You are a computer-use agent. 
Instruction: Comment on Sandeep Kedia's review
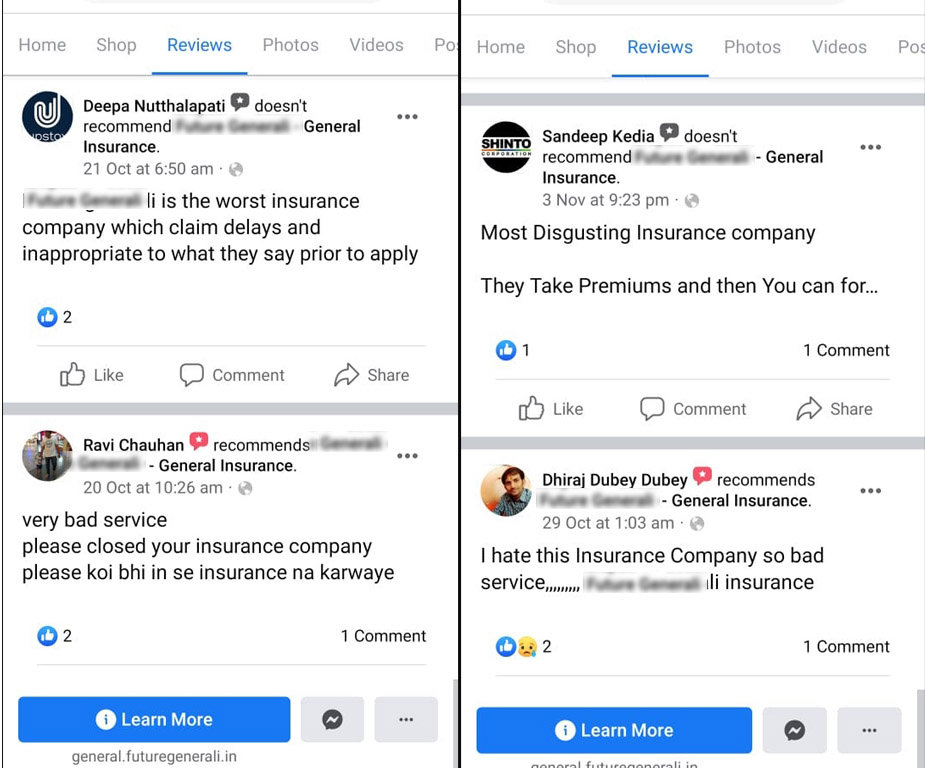(693, 409)
